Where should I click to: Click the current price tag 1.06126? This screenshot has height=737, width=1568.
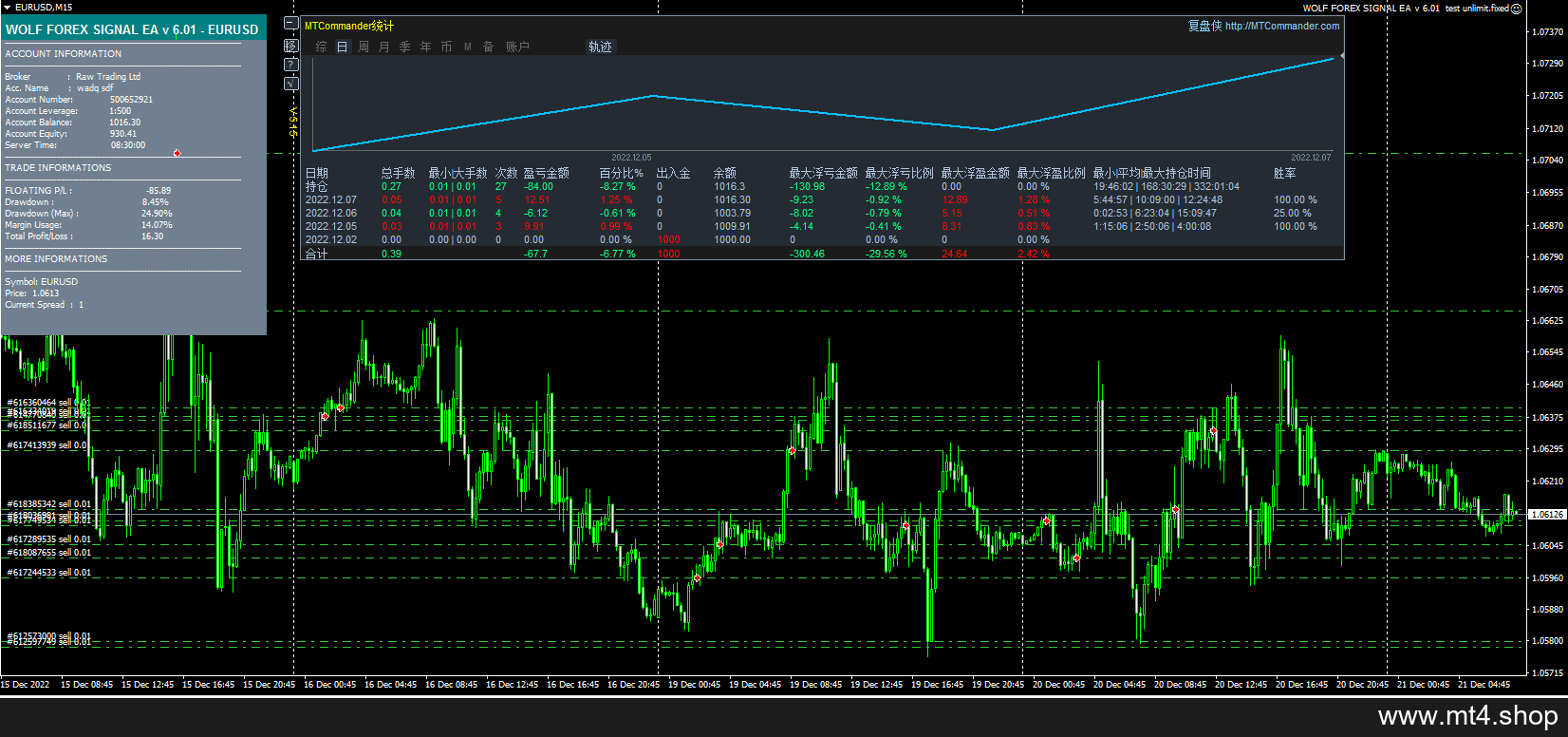click(1547, 514)
